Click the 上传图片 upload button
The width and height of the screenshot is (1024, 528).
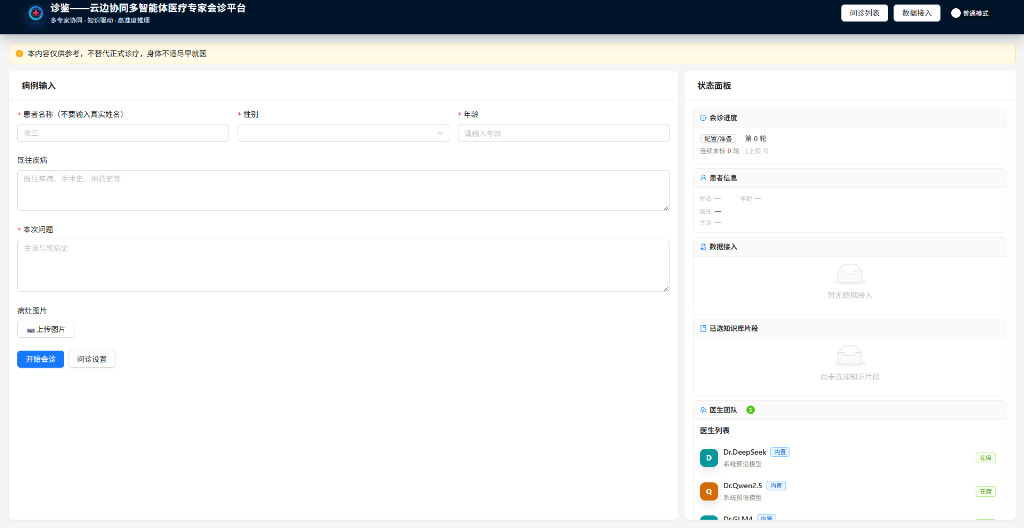point(46,329)
